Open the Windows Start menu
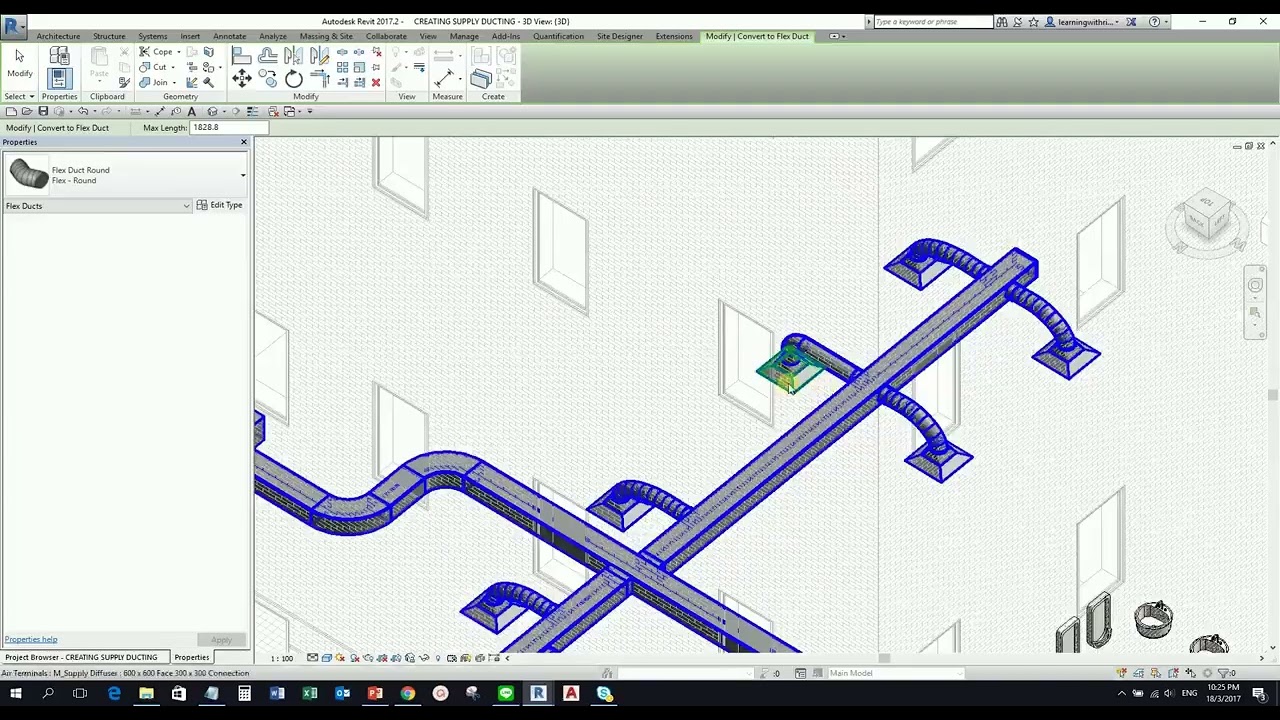The width and height of the screenshot is (1280, 720). 16,693
